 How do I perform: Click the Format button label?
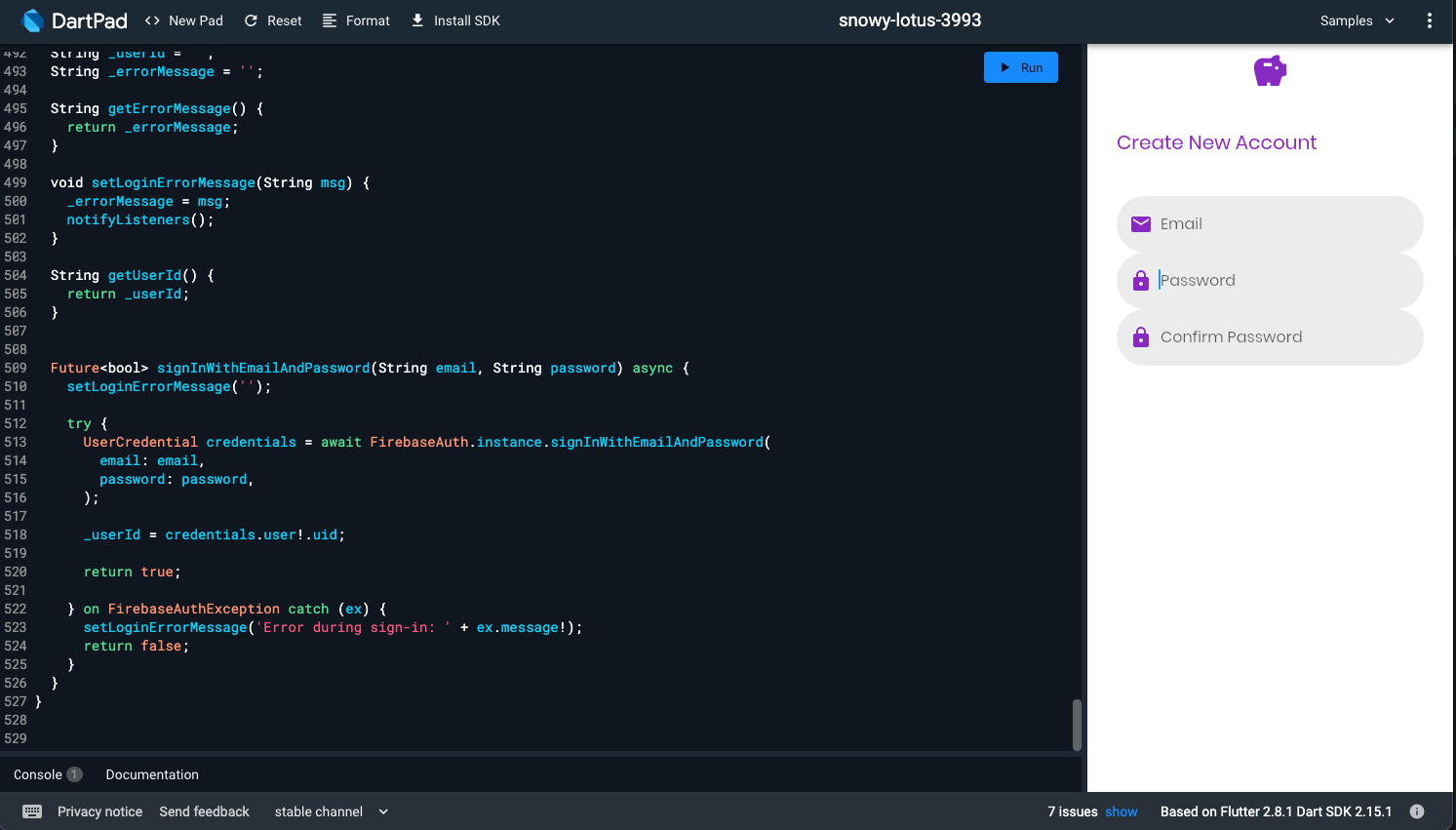(368, 20)
